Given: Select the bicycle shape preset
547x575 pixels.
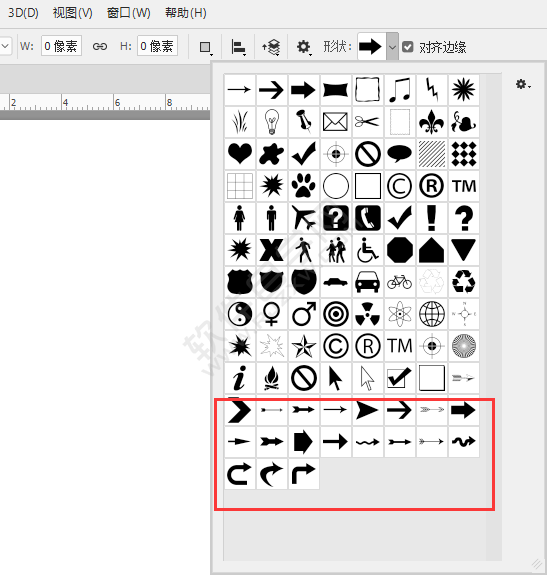Looking at the screenshot, I should click(x=400, y=282).
